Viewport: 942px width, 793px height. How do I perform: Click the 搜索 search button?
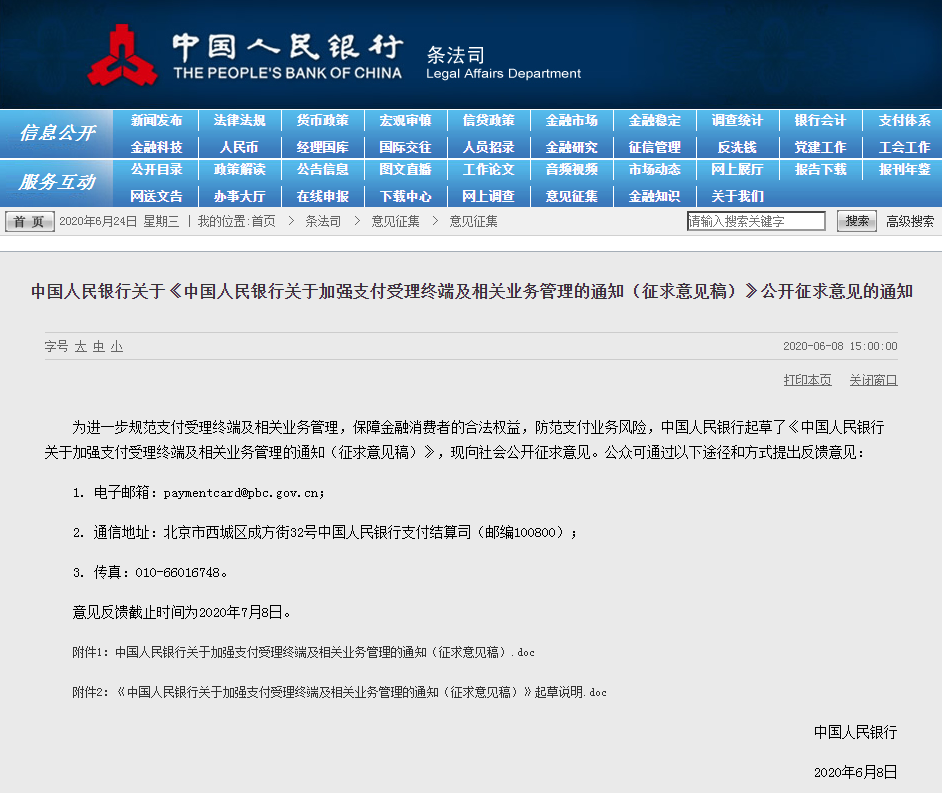[857, 221]
